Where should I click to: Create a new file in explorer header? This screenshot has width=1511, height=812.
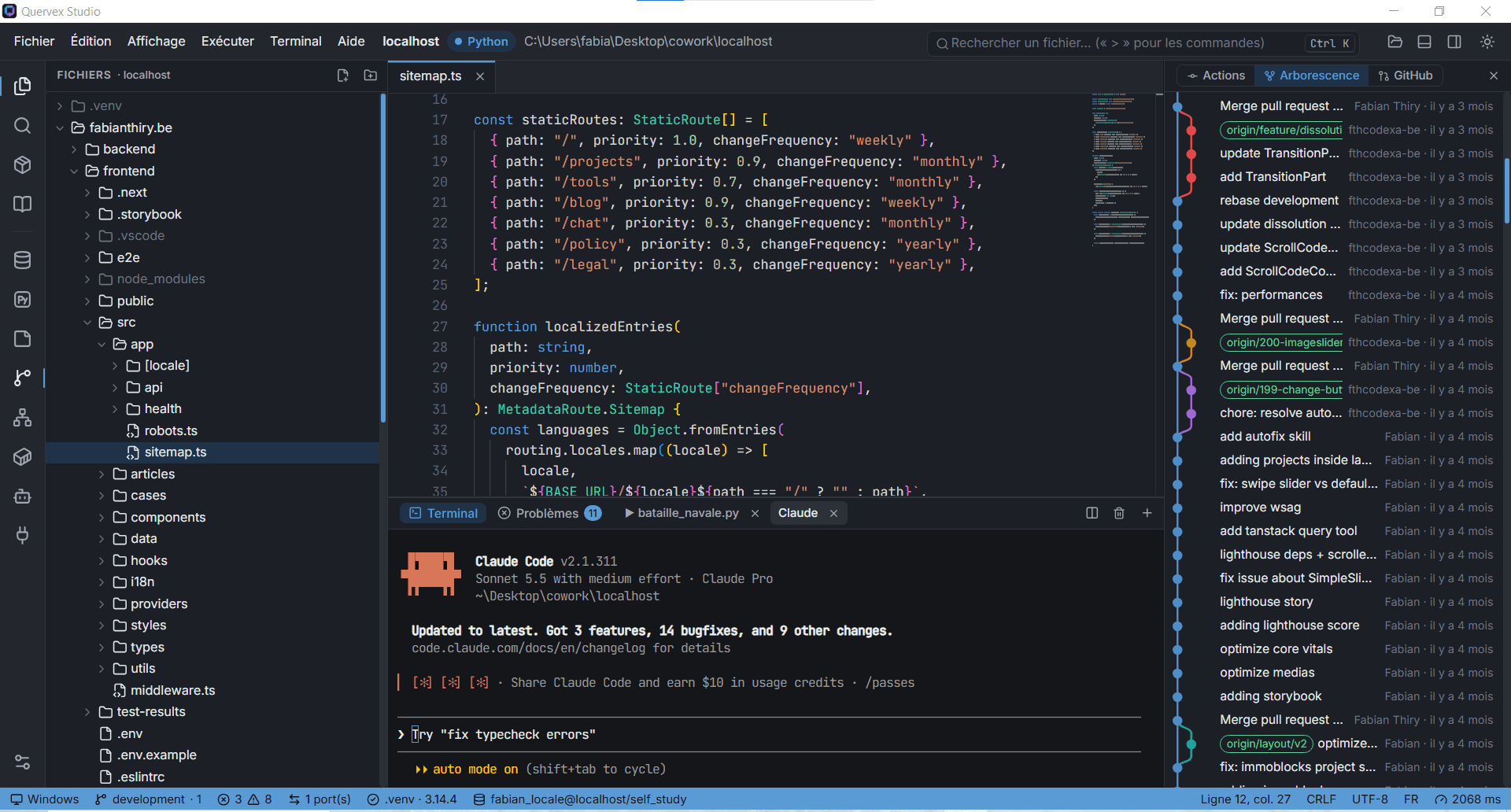point(343,76)
